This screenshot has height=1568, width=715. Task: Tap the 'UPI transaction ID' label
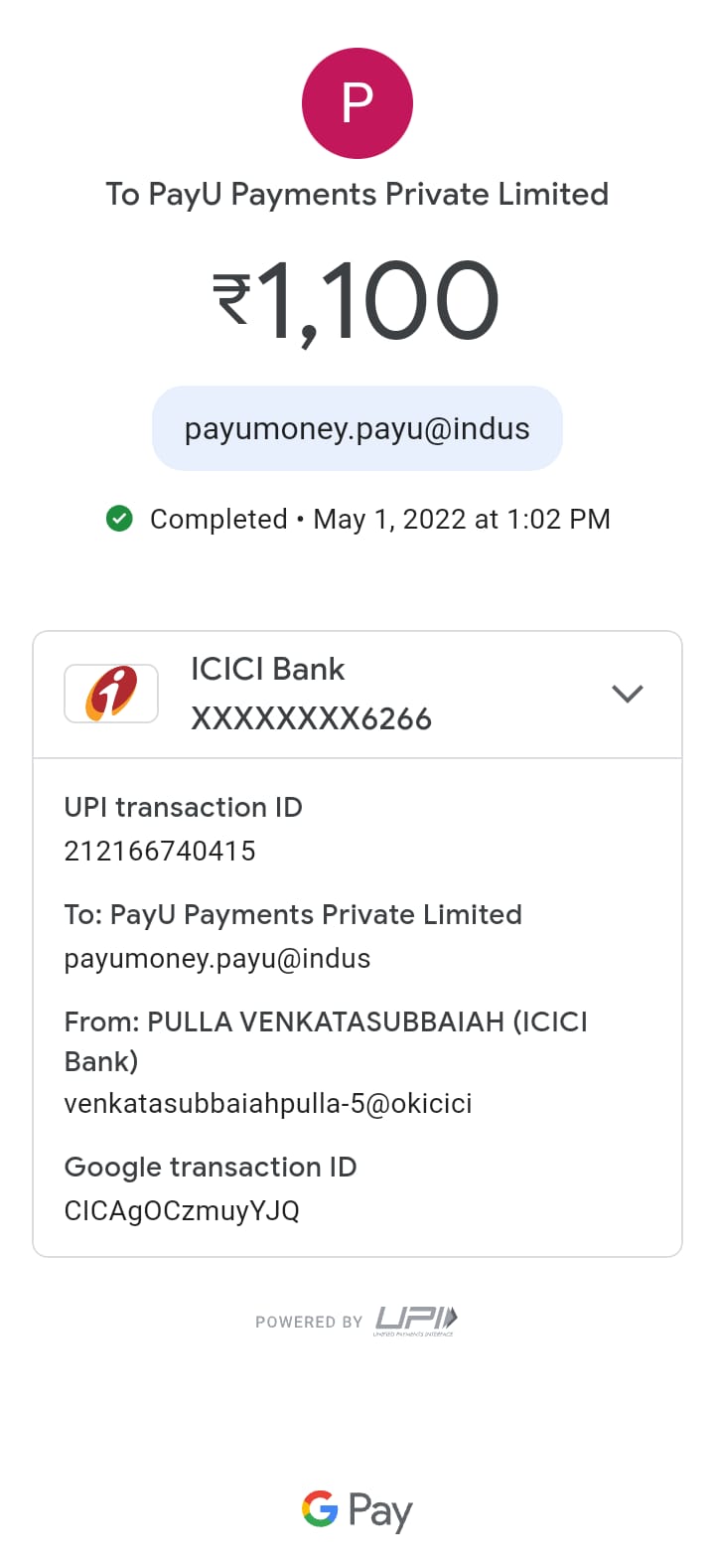pyautogui.click(x=183, y=807)
